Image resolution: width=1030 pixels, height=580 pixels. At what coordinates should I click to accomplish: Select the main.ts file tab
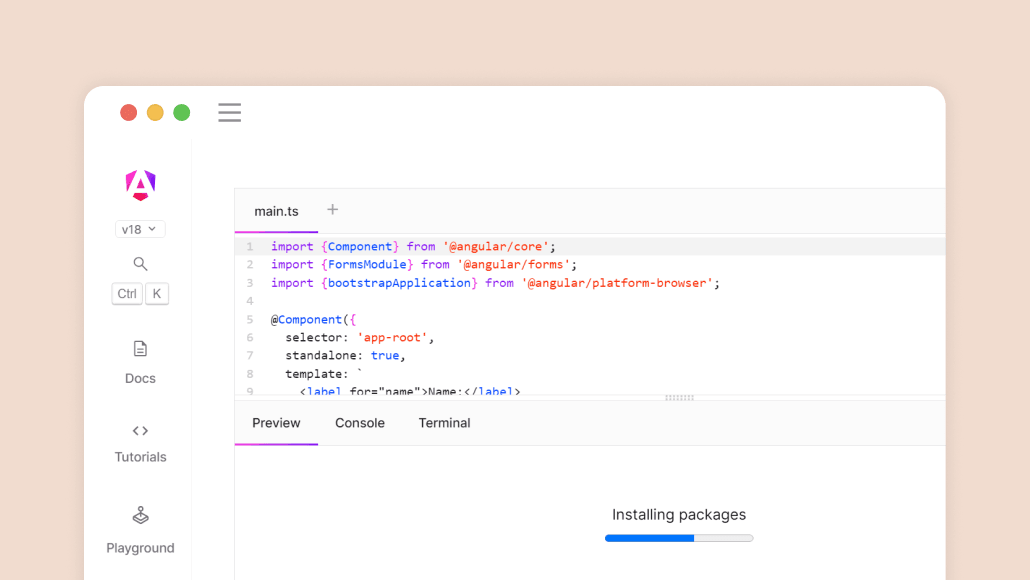point(276,211)
